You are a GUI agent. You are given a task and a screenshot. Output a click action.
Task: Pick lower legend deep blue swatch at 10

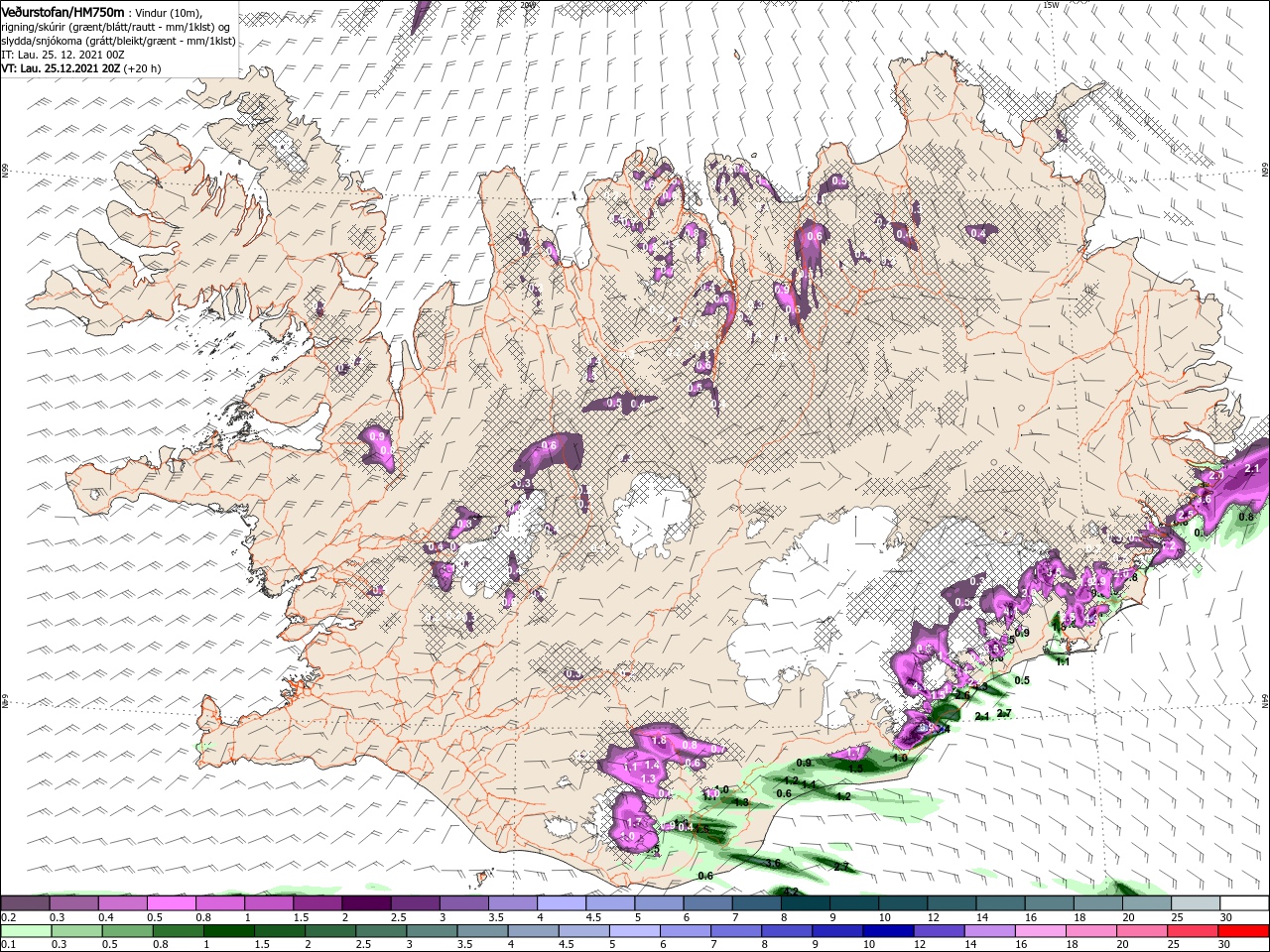pyautogui.click(x=887, y=931)
